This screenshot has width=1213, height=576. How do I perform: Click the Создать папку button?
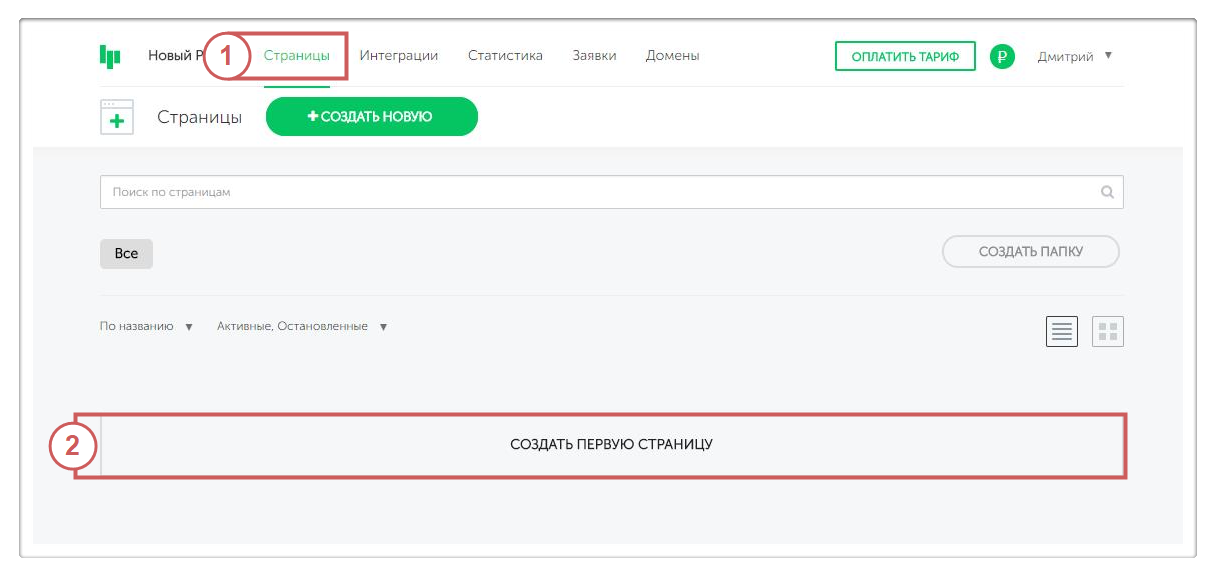pyautogui.click(x=1030, y=252)
